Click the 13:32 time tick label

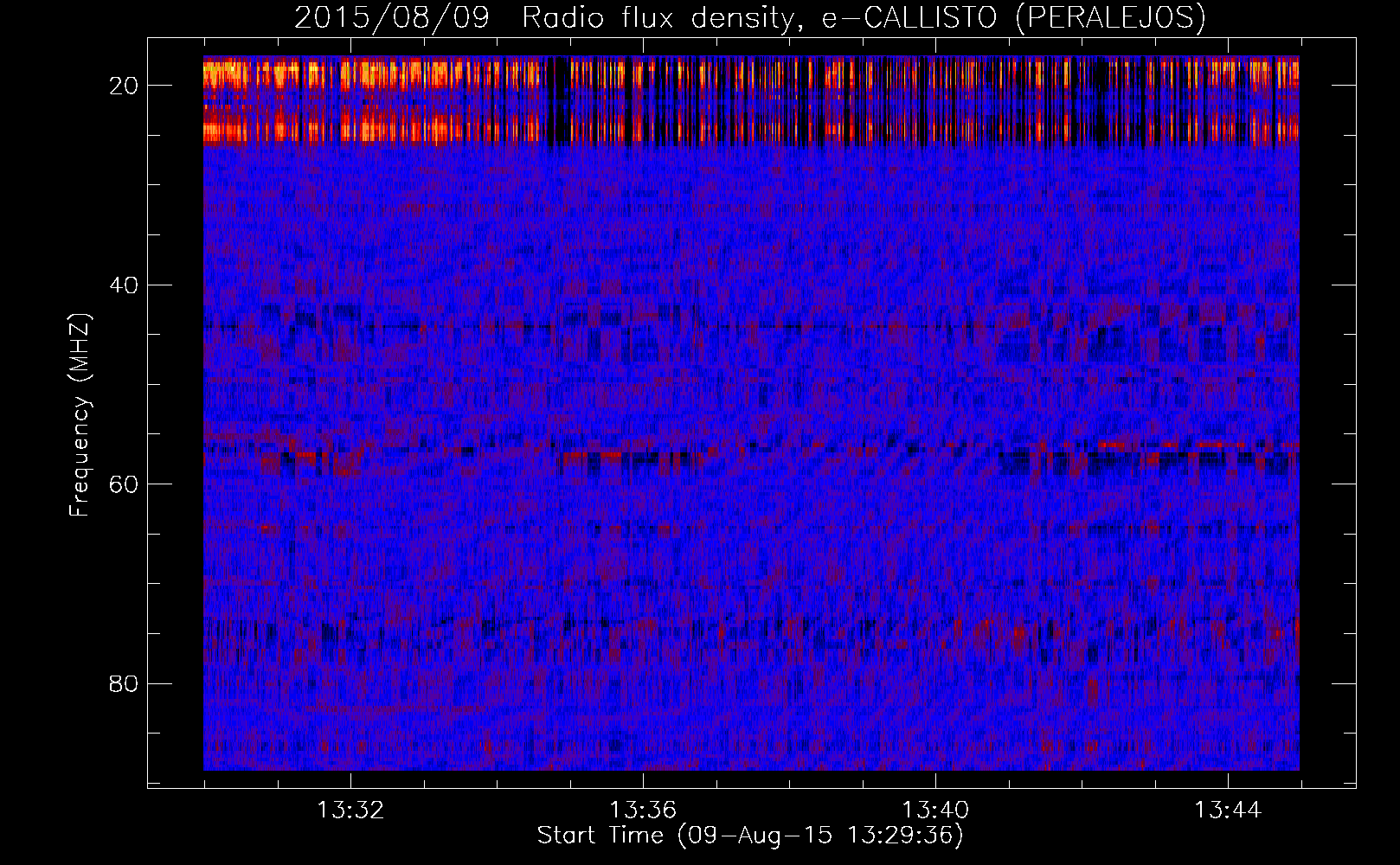(350, 811)
